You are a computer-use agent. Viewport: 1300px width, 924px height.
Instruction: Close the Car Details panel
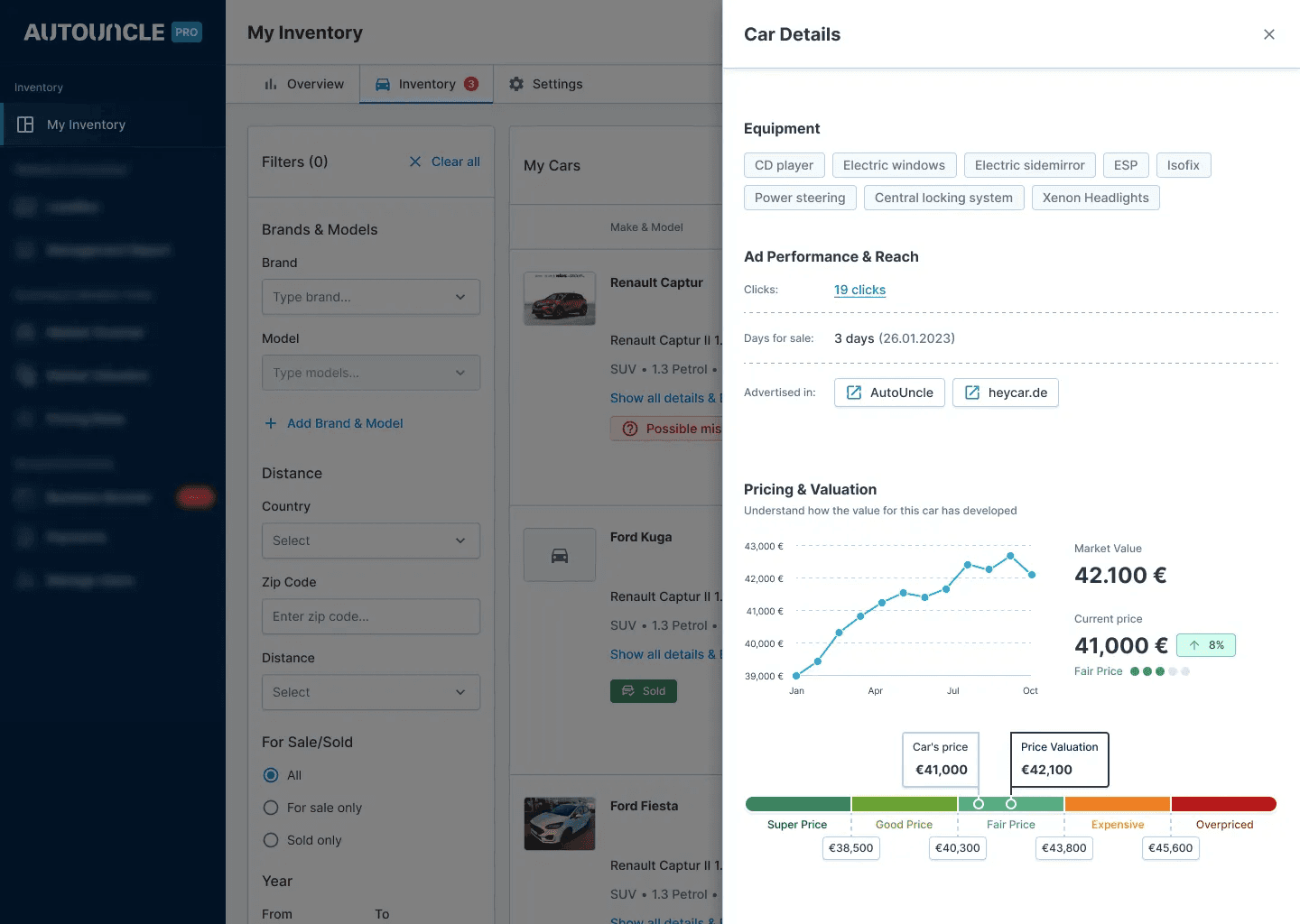1268,34
